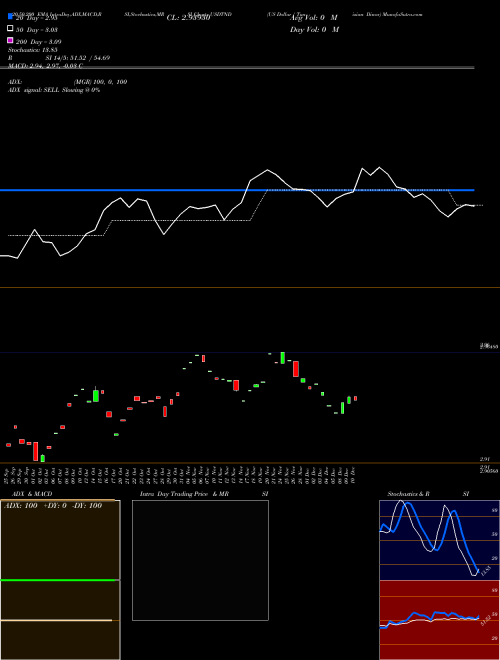Click the '2.91' price axis label

(484, 459)
